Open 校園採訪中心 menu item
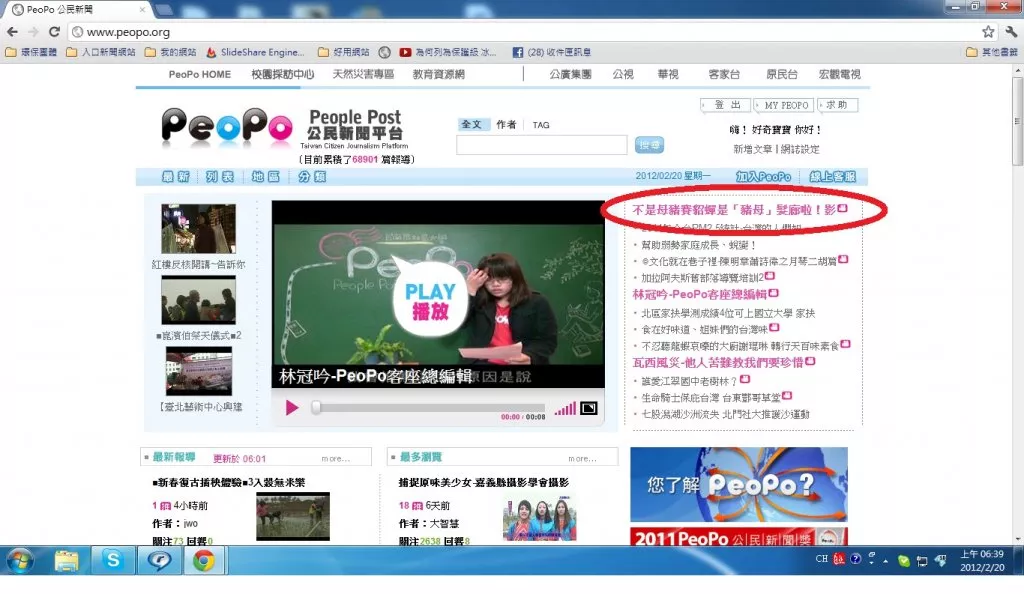The width and height of the screenshot is (1024, 594). tap(283, 74)
